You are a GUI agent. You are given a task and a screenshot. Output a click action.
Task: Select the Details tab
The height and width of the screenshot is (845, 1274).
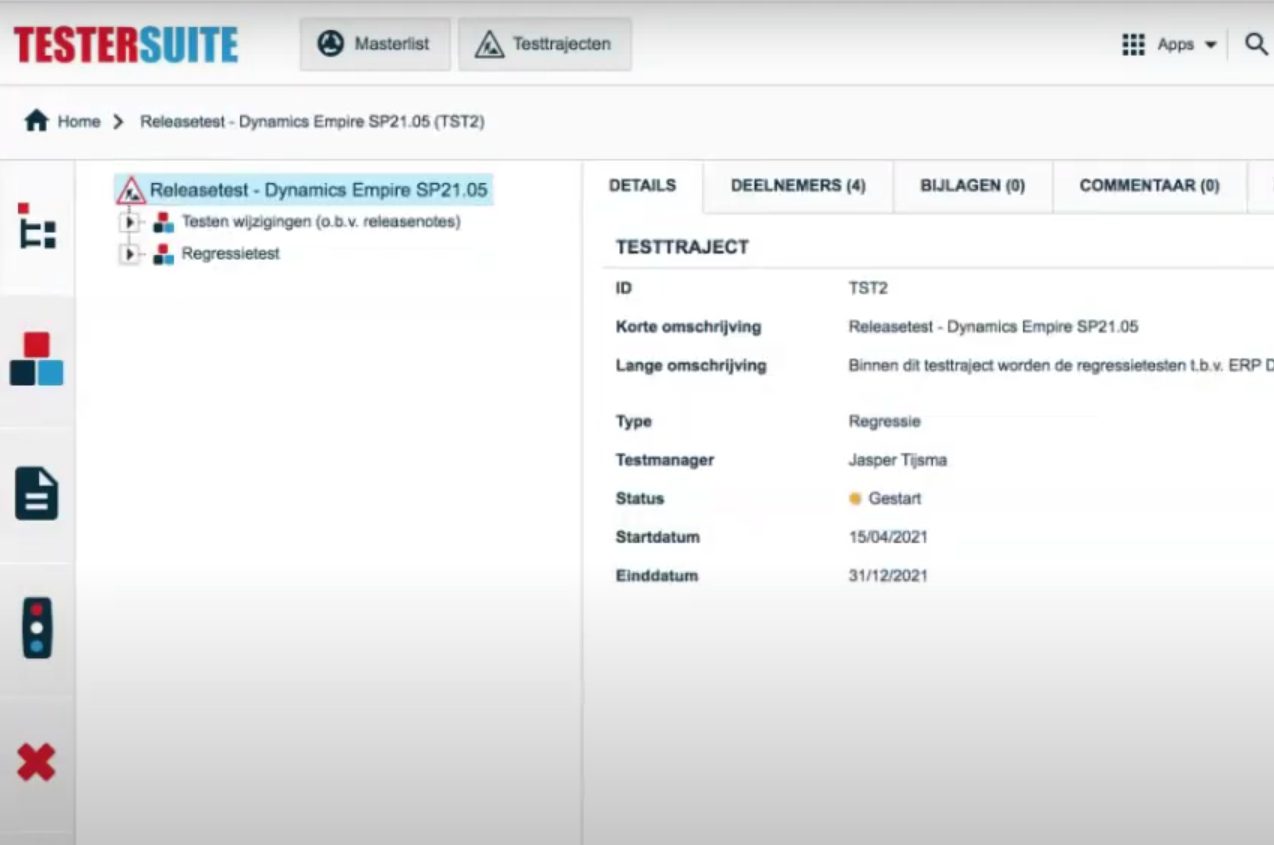pos(642,186)
